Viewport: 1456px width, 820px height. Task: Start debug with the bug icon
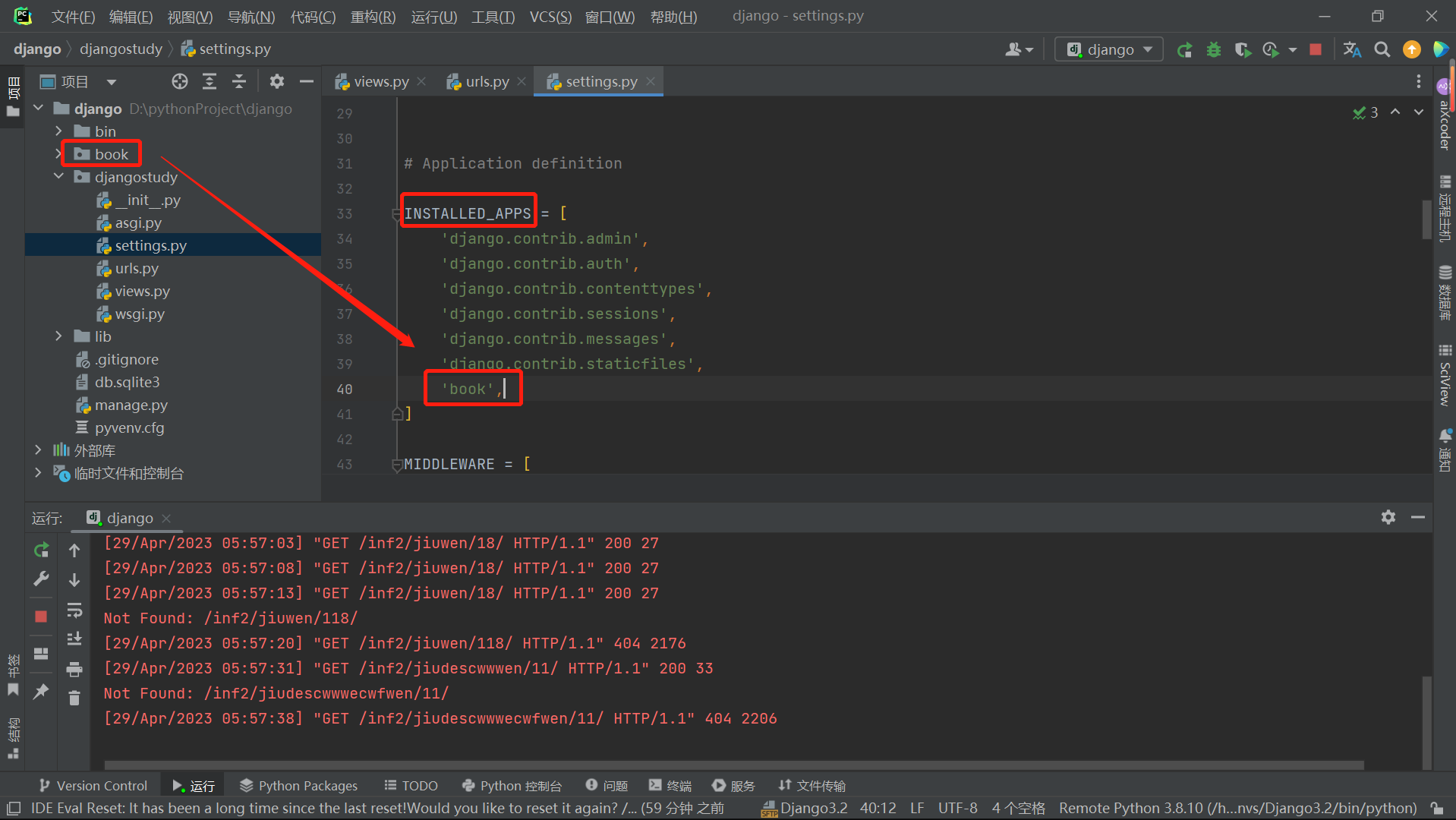[1214, 50]
